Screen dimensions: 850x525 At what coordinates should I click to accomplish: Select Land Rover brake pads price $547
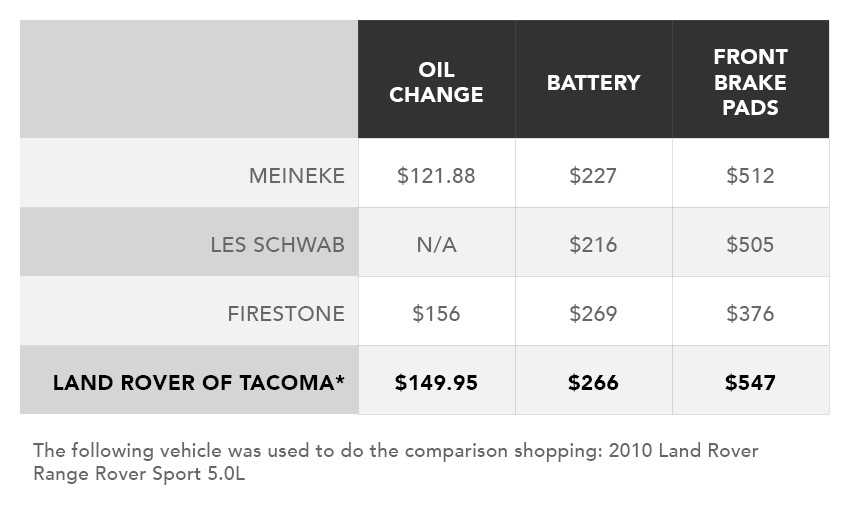(x=750, y=382)
